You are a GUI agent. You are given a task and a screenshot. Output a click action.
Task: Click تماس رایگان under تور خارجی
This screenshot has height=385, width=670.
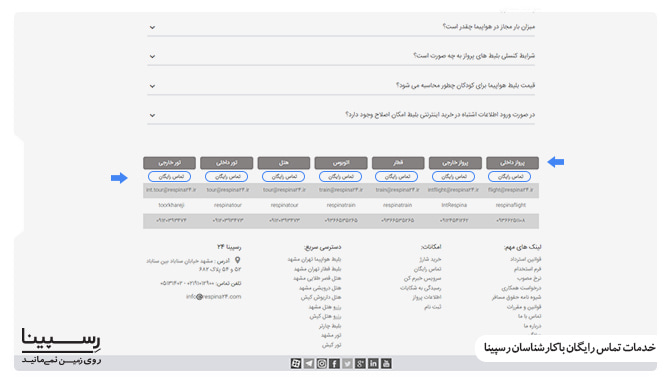tap(170, 176)
